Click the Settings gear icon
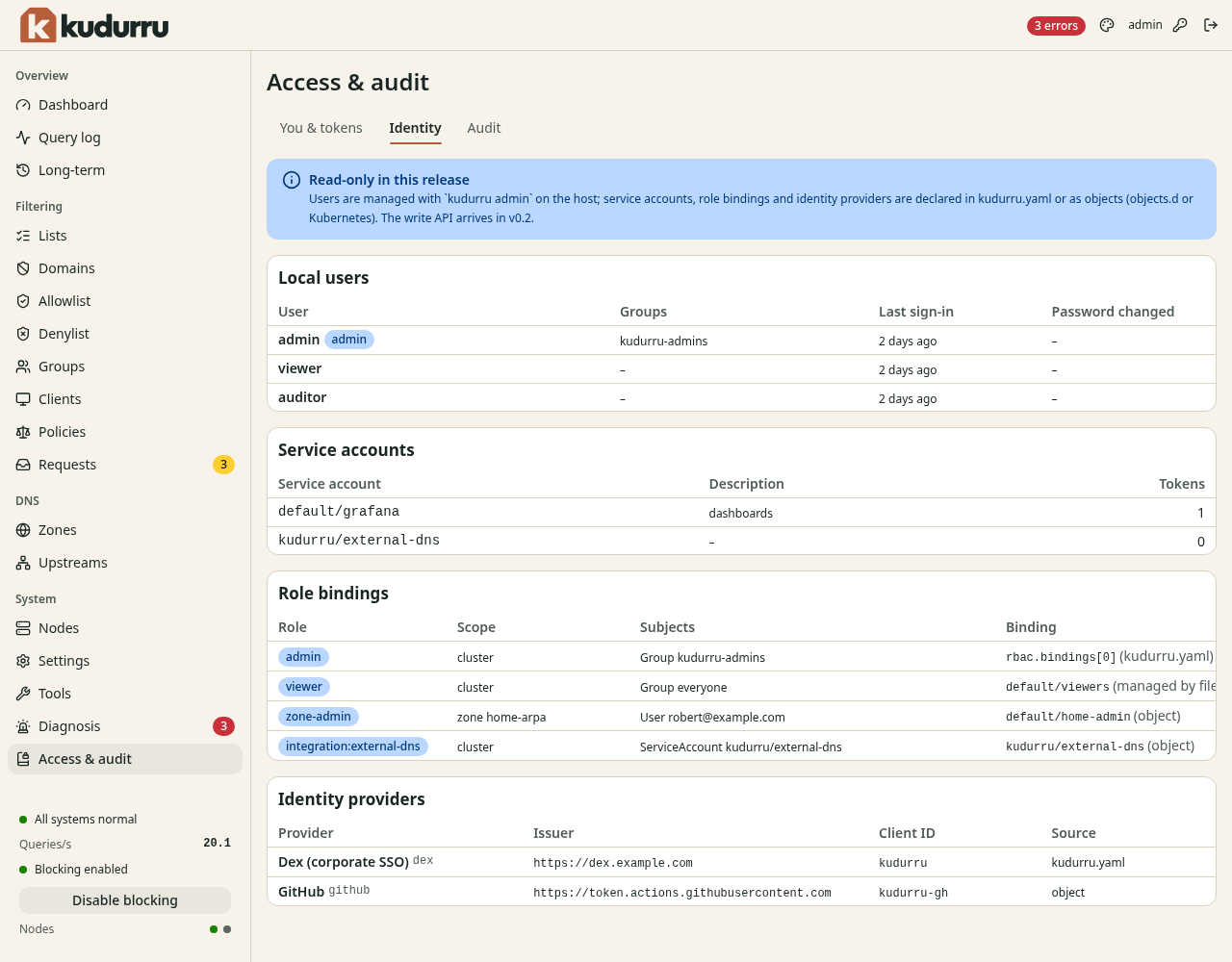Screen dimensions: 1232x962 [x=23, y=661]
